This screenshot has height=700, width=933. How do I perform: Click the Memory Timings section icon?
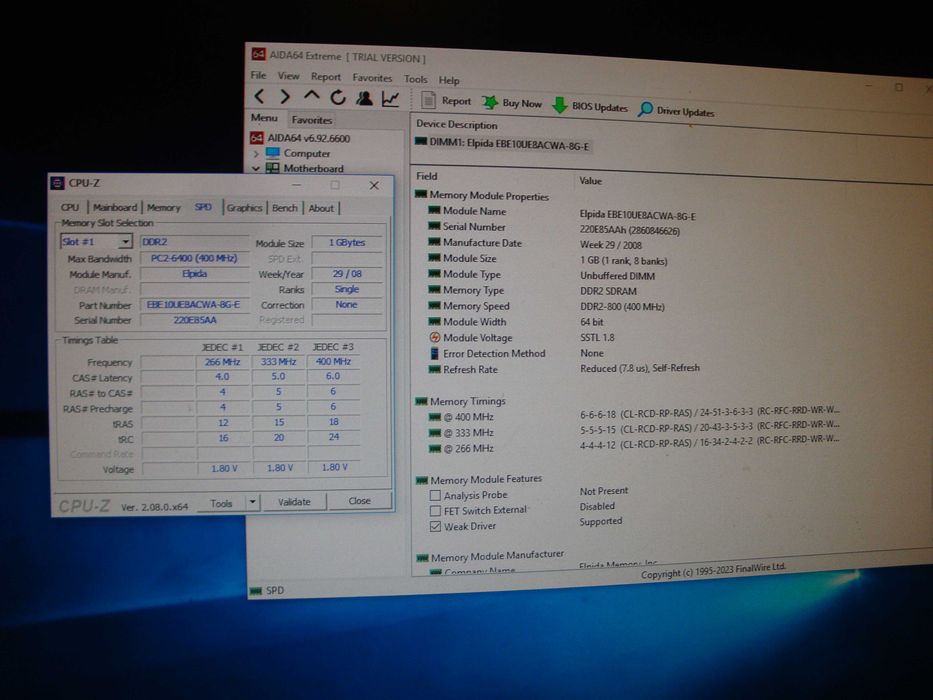[421, 402]
